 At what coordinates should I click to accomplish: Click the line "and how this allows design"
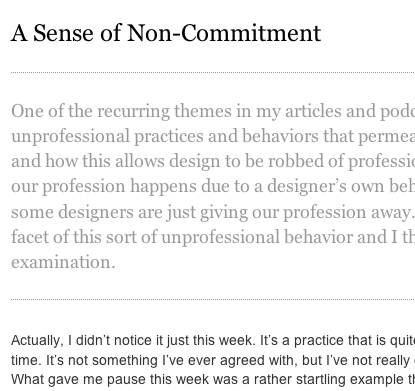coord(213,161)
